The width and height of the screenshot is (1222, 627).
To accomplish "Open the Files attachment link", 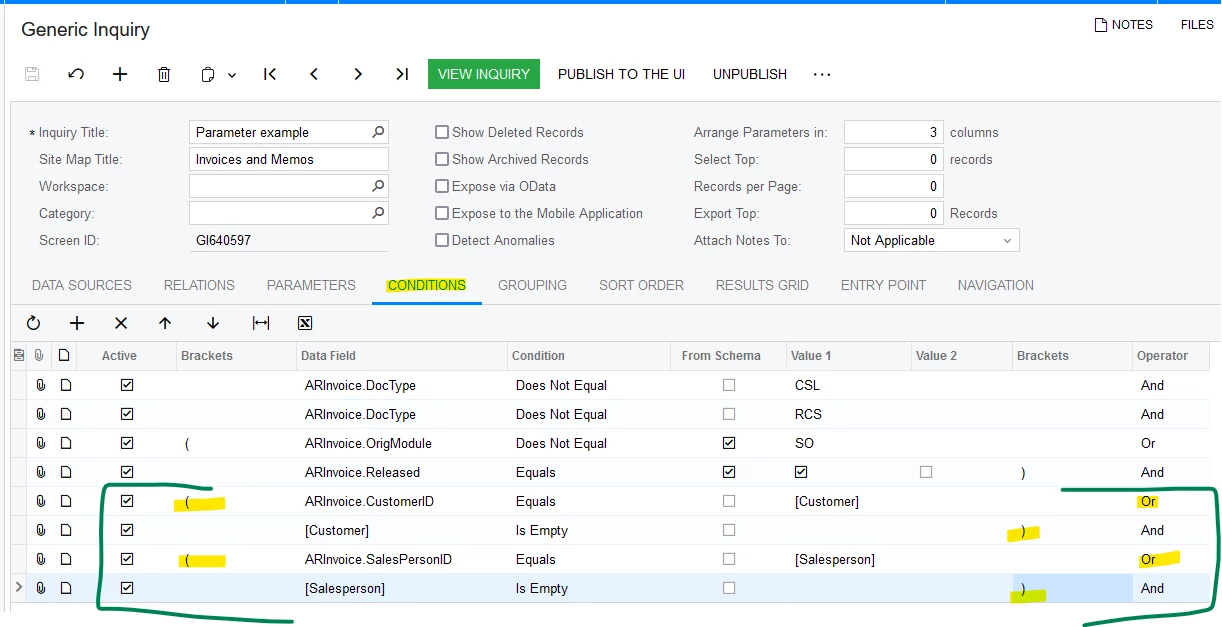I will click(1197, 25).
